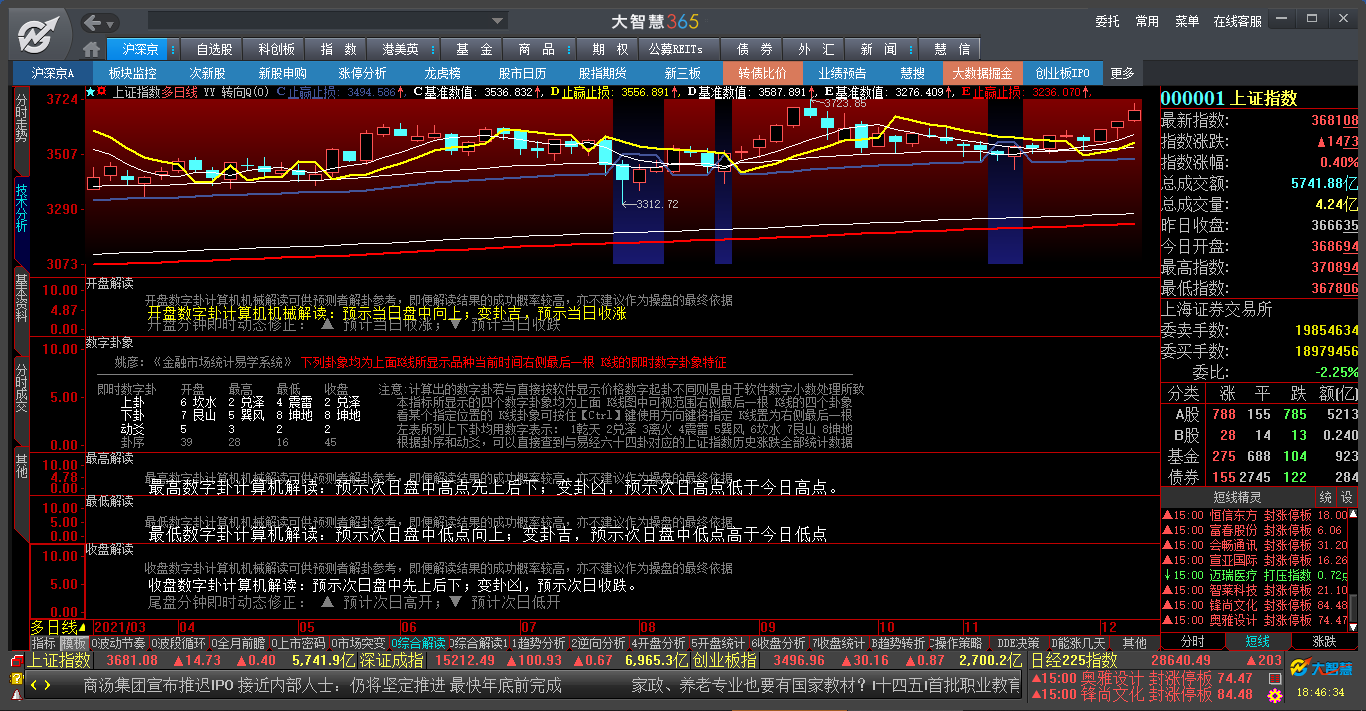Switch to the 债券 main tab
This screenshot has width=1366, height=711.
[755, 49]
